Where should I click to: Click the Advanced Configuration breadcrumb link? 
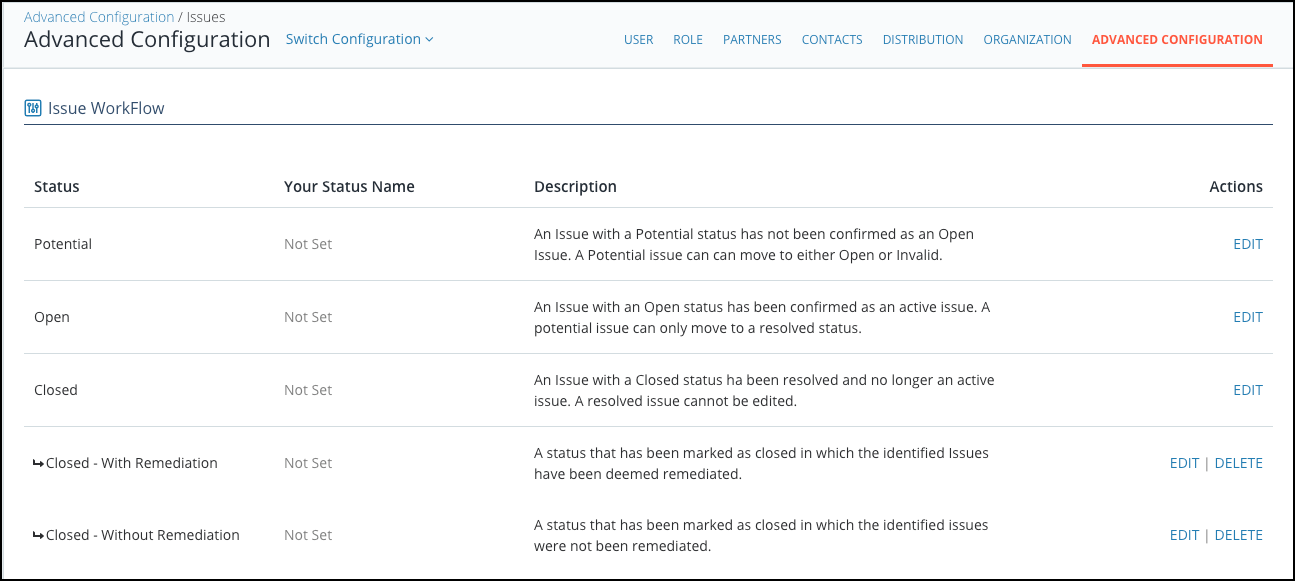click(99, 17)
